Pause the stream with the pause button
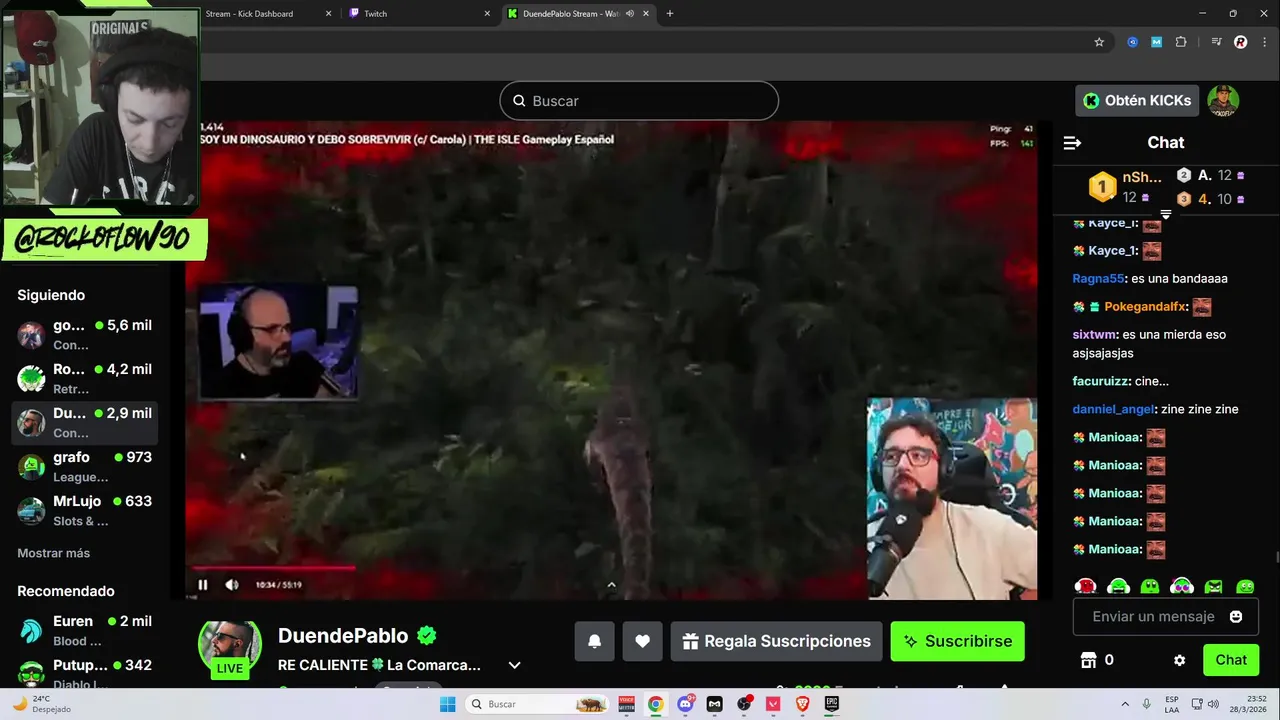 203,585
